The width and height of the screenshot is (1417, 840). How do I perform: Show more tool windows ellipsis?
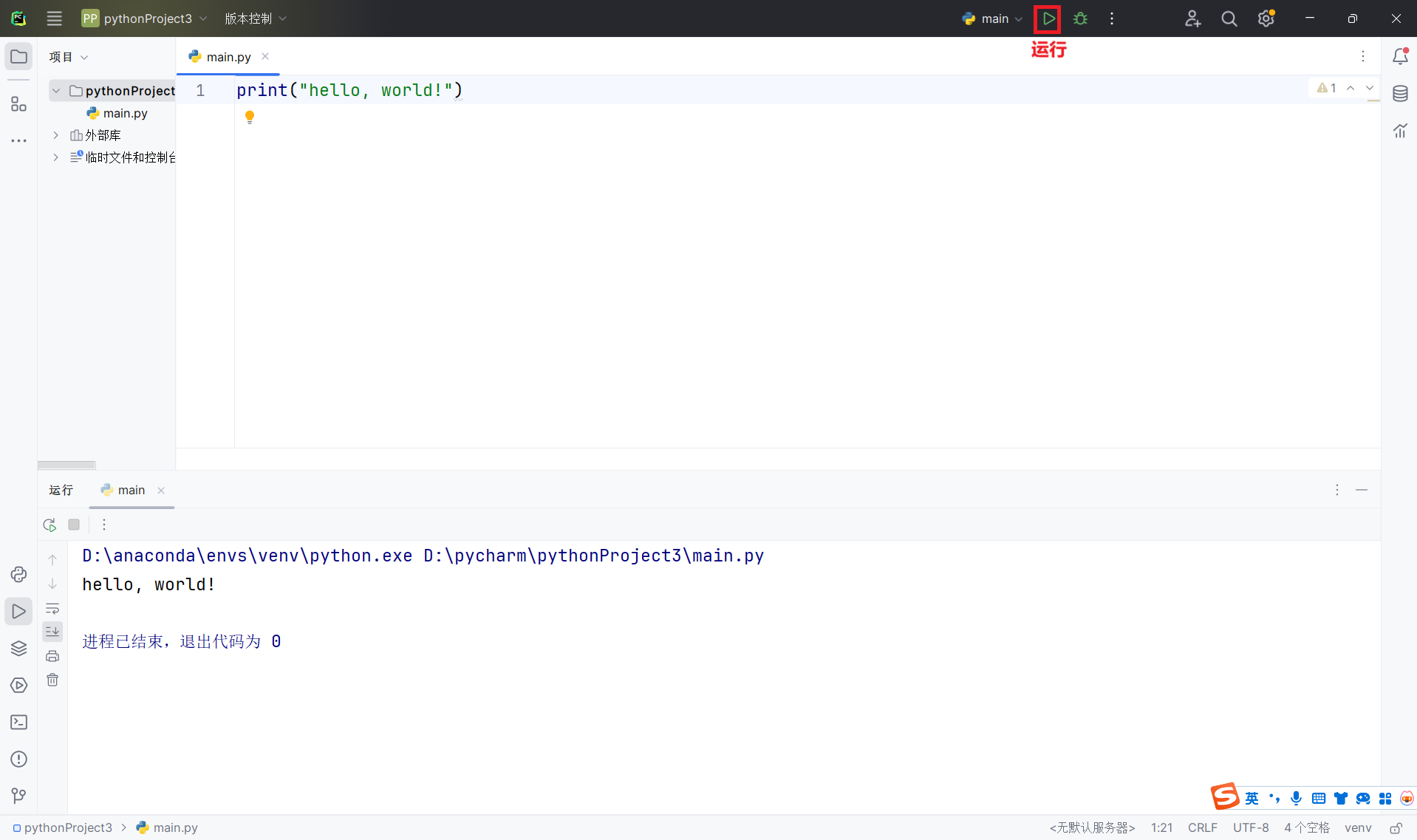(18, 140)
